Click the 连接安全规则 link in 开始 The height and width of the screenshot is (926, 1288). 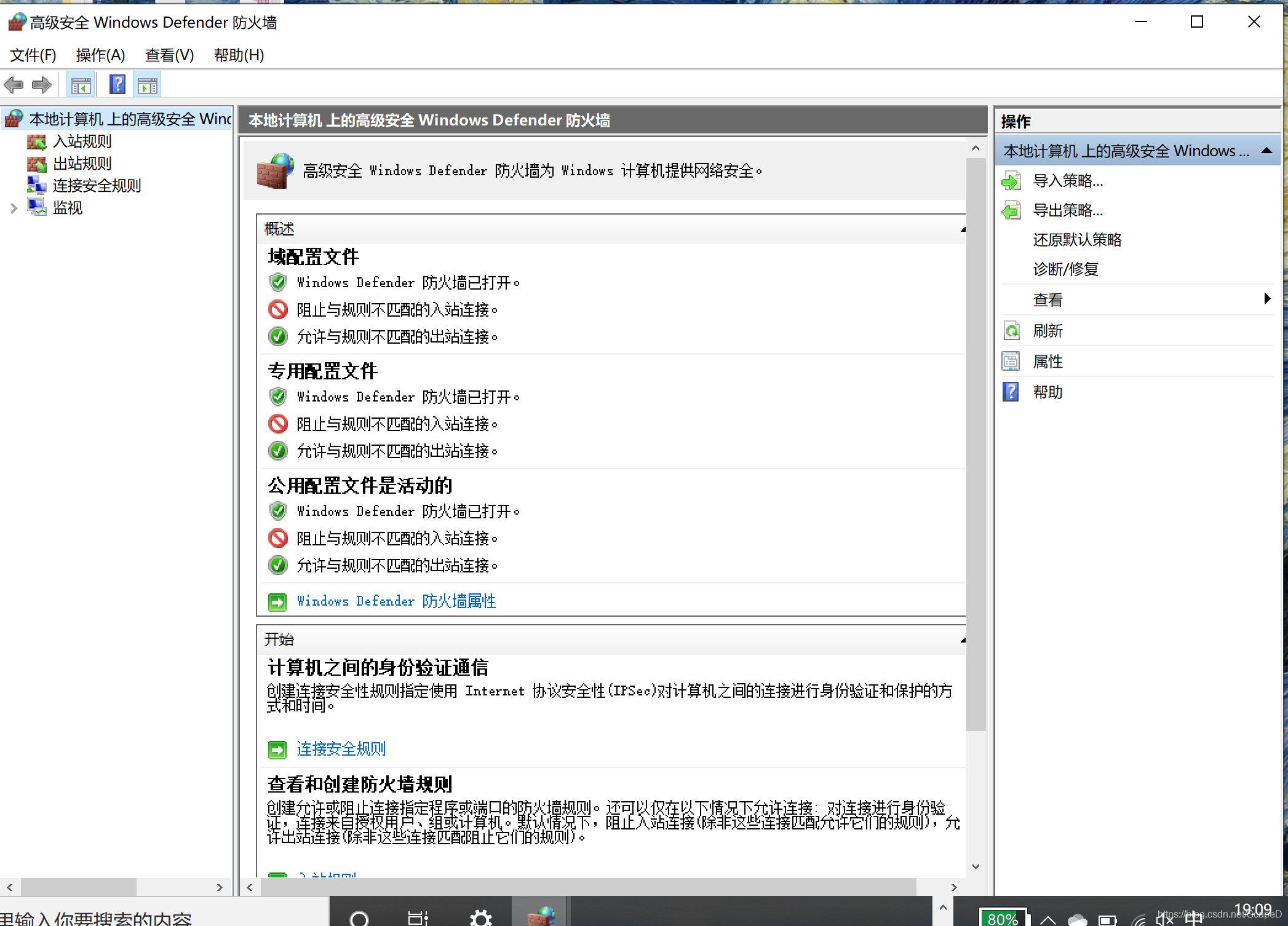coord(341,748)
